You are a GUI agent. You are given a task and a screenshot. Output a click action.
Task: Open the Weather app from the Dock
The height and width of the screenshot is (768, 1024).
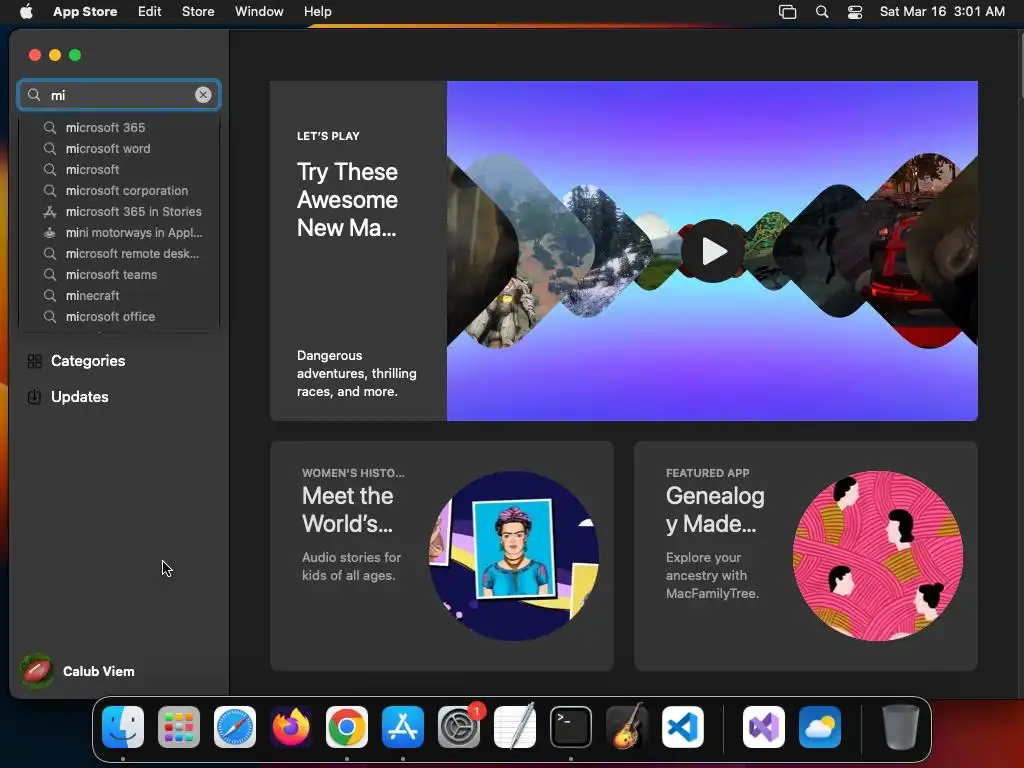820,727
